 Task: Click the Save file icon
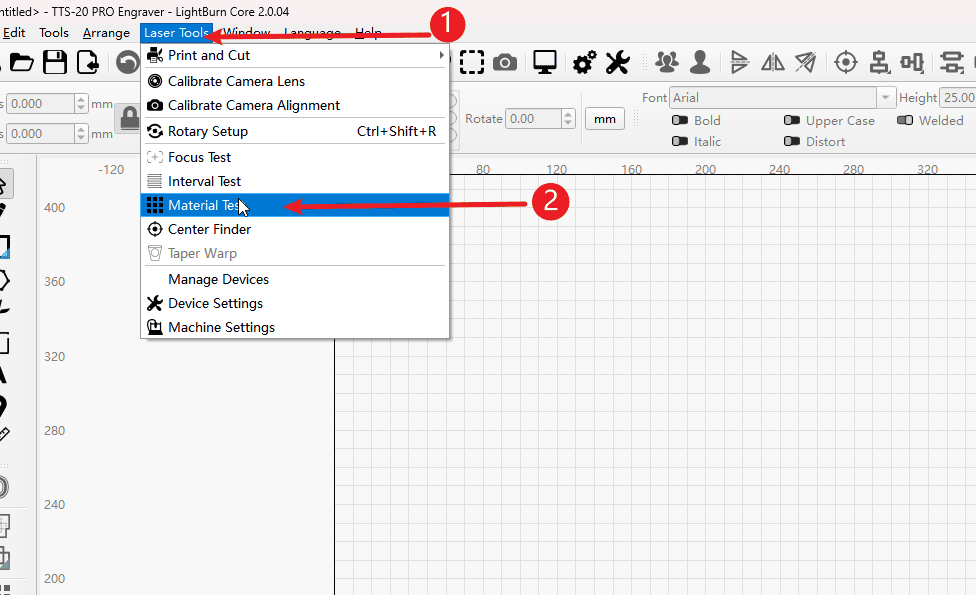point(55,63)
